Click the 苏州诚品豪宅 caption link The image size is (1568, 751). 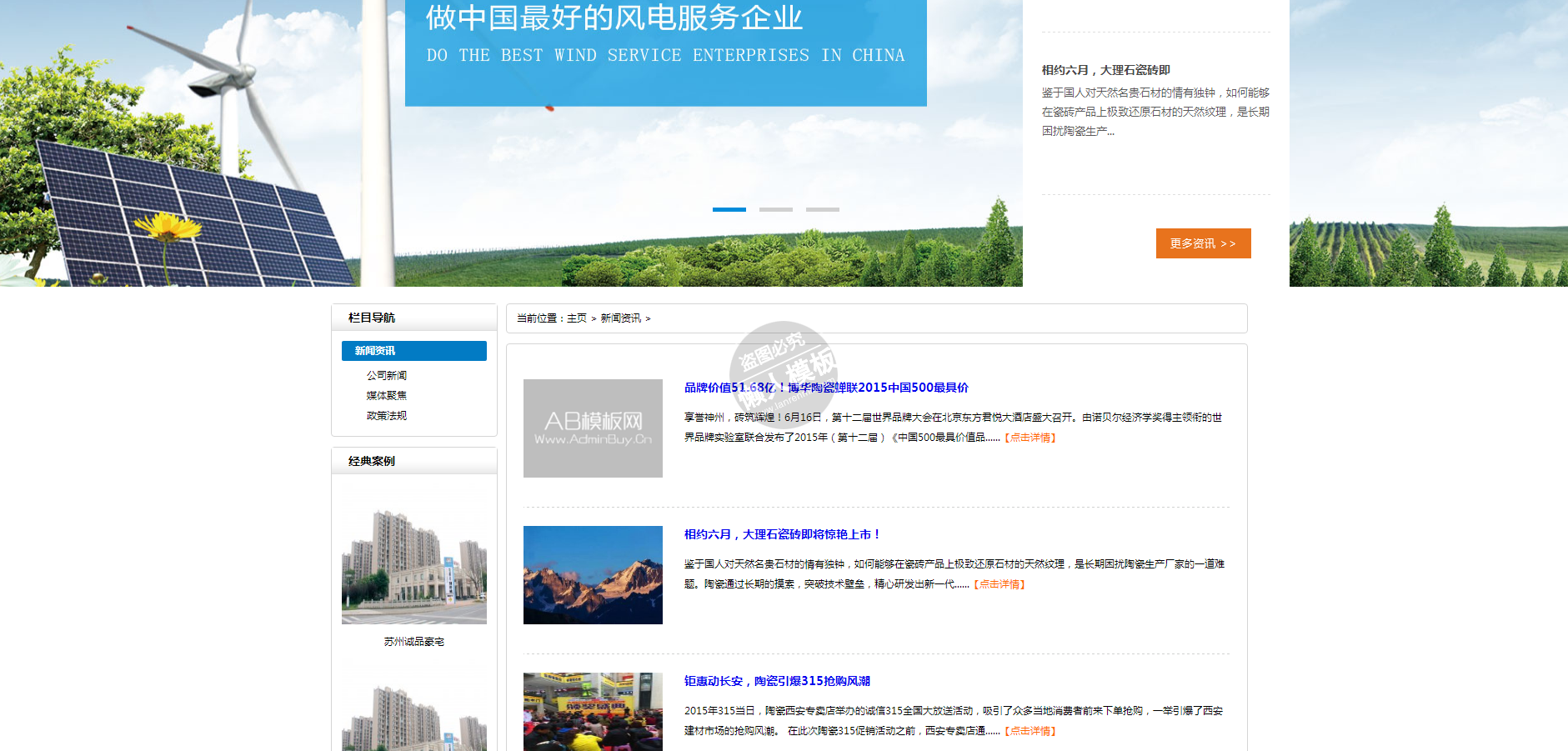pyautogui.click(x=413, y=642)
